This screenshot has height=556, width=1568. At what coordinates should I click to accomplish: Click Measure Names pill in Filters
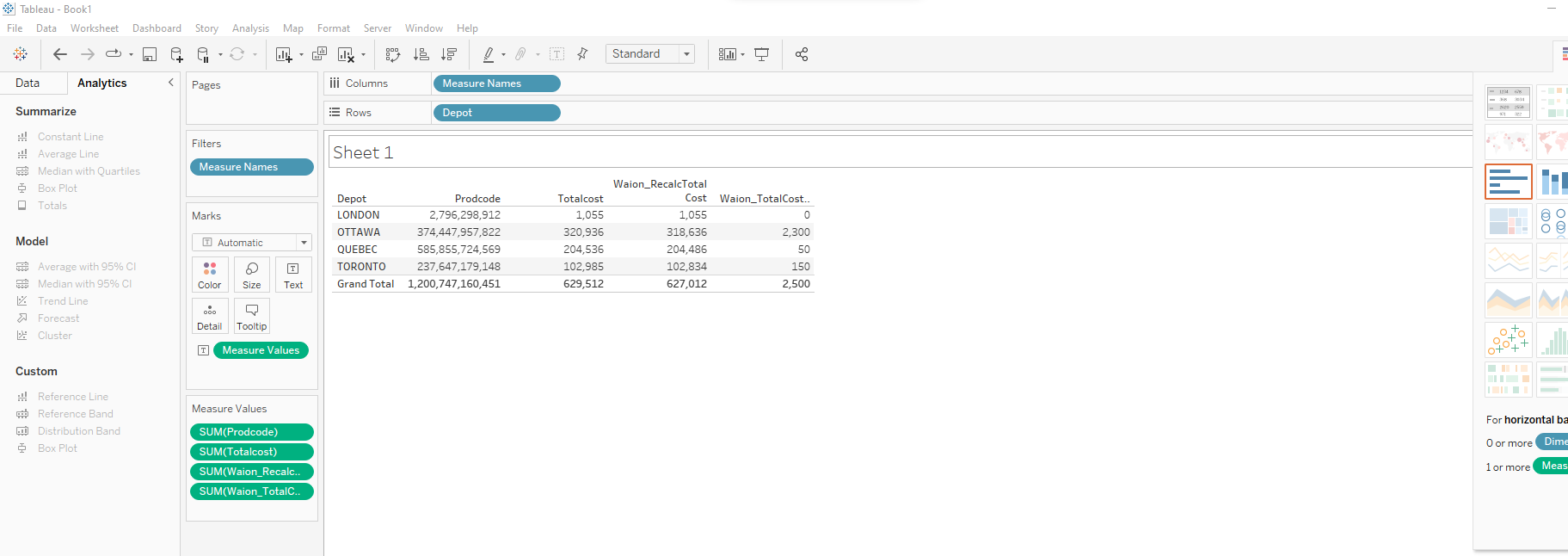click(252, 167)
